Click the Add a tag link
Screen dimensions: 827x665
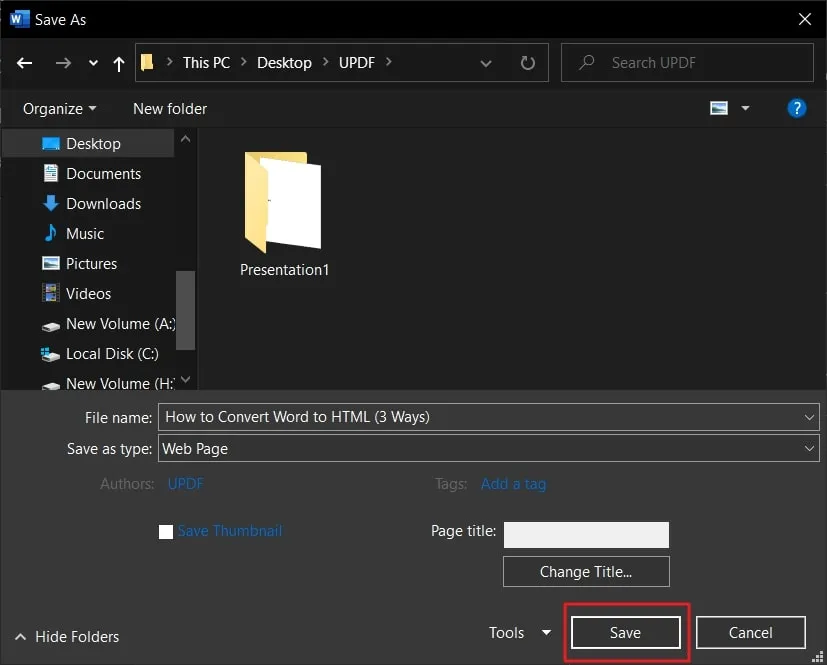pyautogui.click(x=513, y=484)
